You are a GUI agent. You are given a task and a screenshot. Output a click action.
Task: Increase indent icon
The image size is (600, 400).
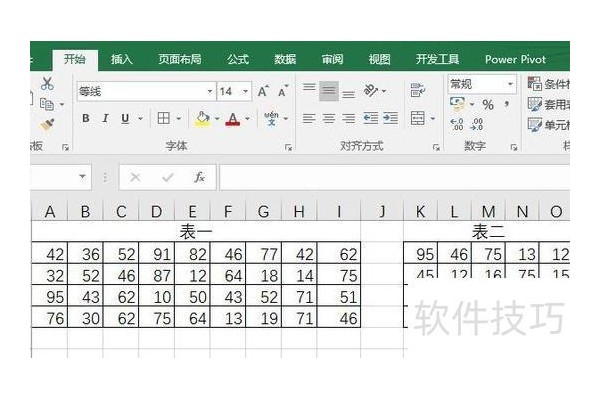pyautogui.click(x=390, y=118)
